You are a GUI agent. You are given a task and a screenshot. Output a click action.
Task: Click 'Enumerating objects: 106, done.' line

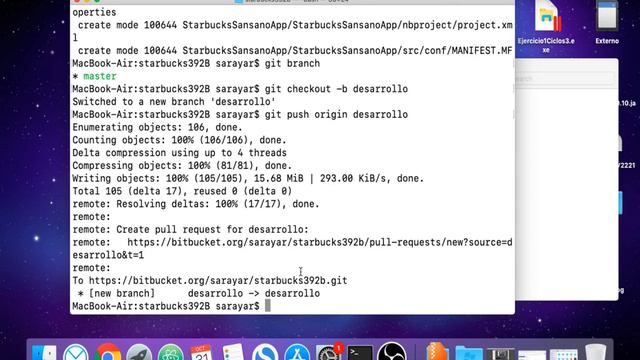pos(157,127)
